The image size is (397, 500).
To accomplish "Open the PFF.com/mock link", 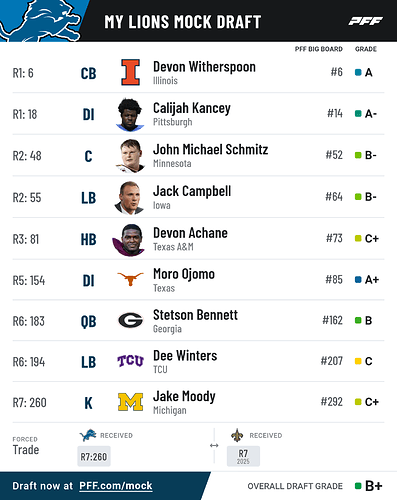I will [x=116, y=486].
